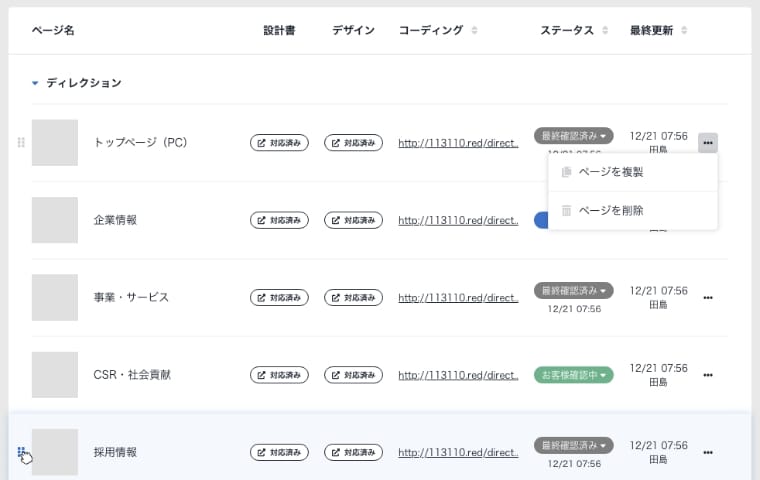Open three-dot menu for トップページ（PC） row
760x480 pixels.
(708, 143)
